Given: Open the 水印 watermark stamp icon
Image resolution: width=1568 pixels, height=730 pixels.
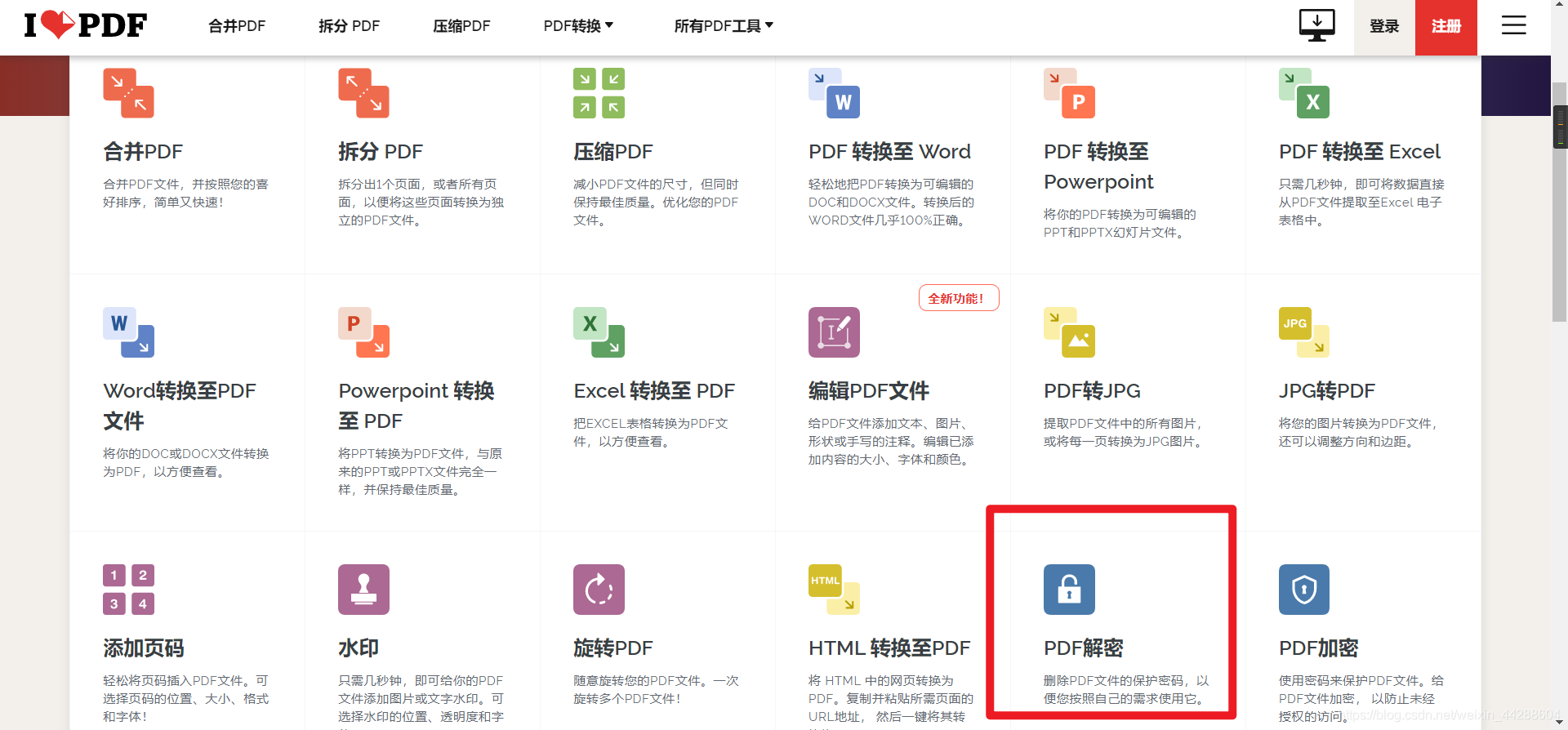Looking at the screenshot, I should (363, 590).
